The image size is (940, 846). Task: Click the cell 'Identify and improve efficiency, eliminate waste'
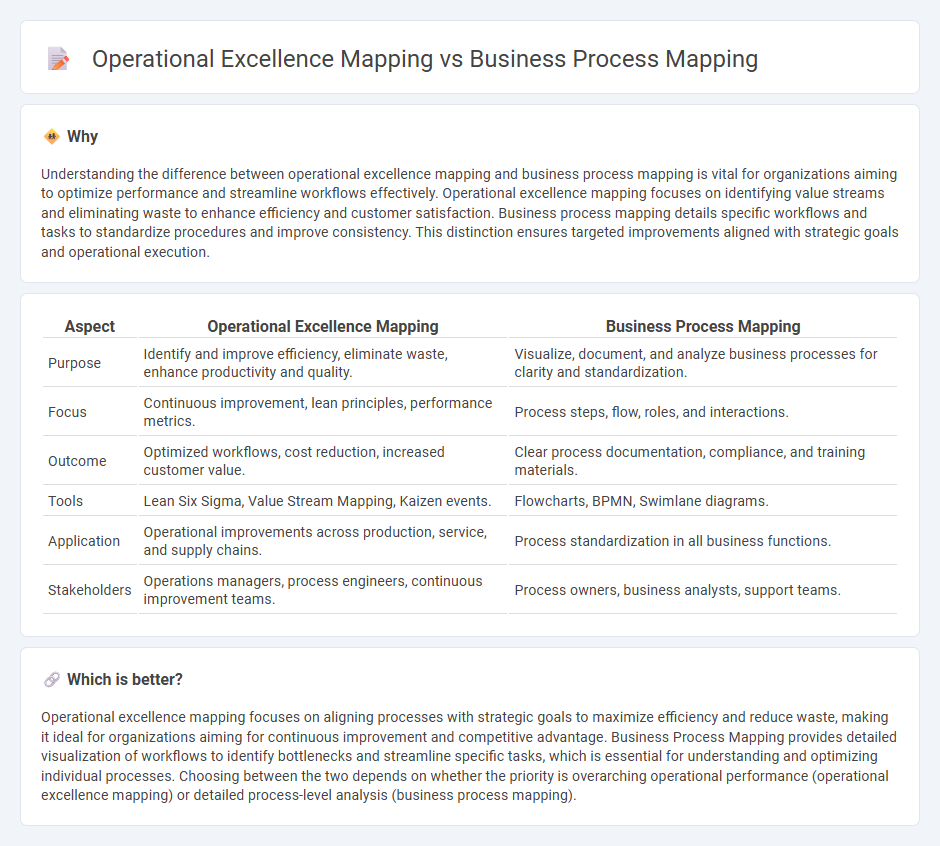pos(323,363)
